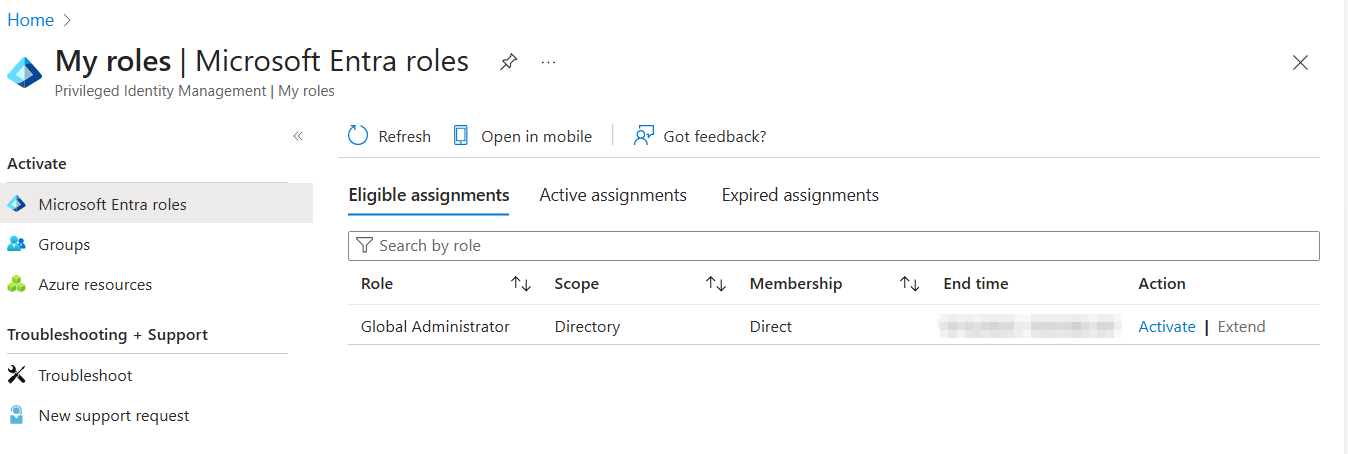Click the Direct membership cell
Image resolution: width=1348 pixels, height=454 pixels.
[771, 326]
